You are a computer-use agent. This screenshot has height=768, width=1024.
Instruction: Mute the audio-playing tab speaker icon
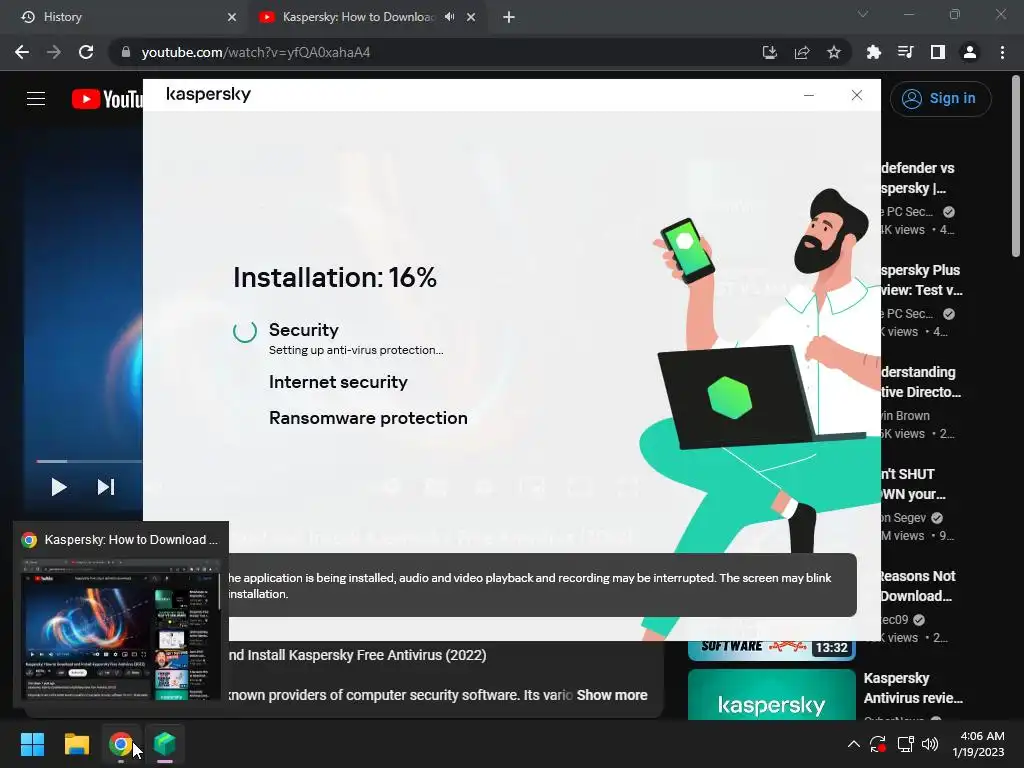pyautogui.click(x=449, y=17)
